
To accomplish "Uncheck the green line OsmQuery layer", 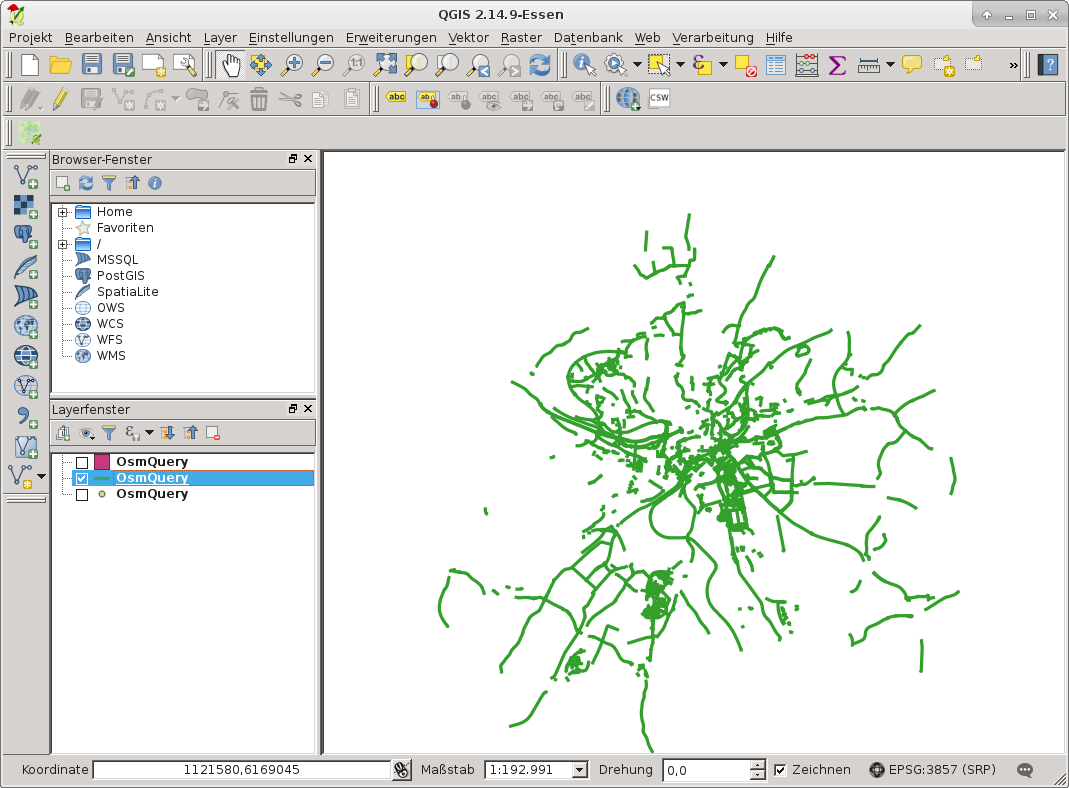I will (82, 479).
